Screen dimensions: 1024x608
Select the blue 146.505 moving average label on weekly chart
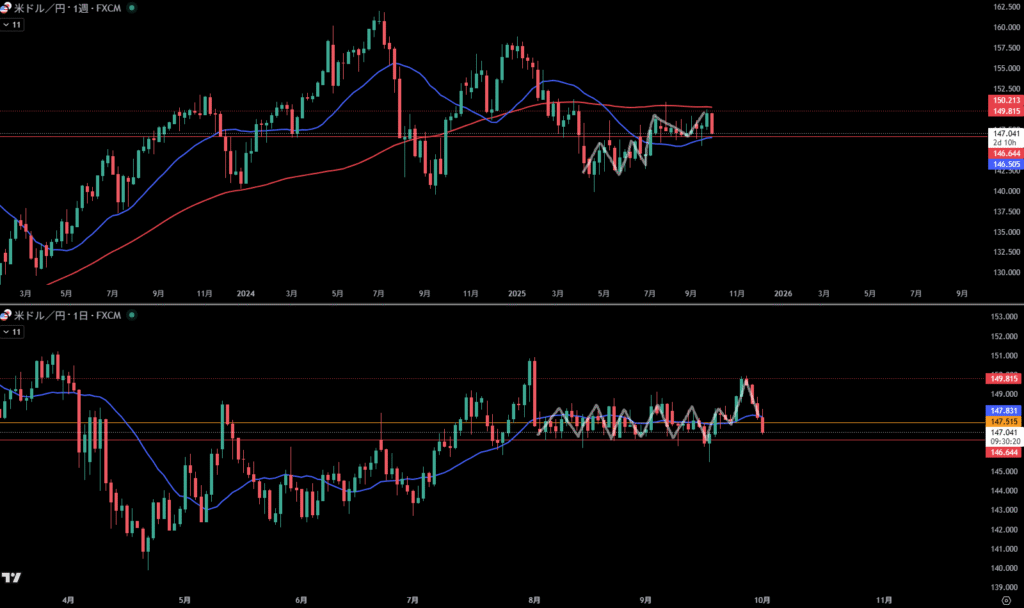(1005, 164)
